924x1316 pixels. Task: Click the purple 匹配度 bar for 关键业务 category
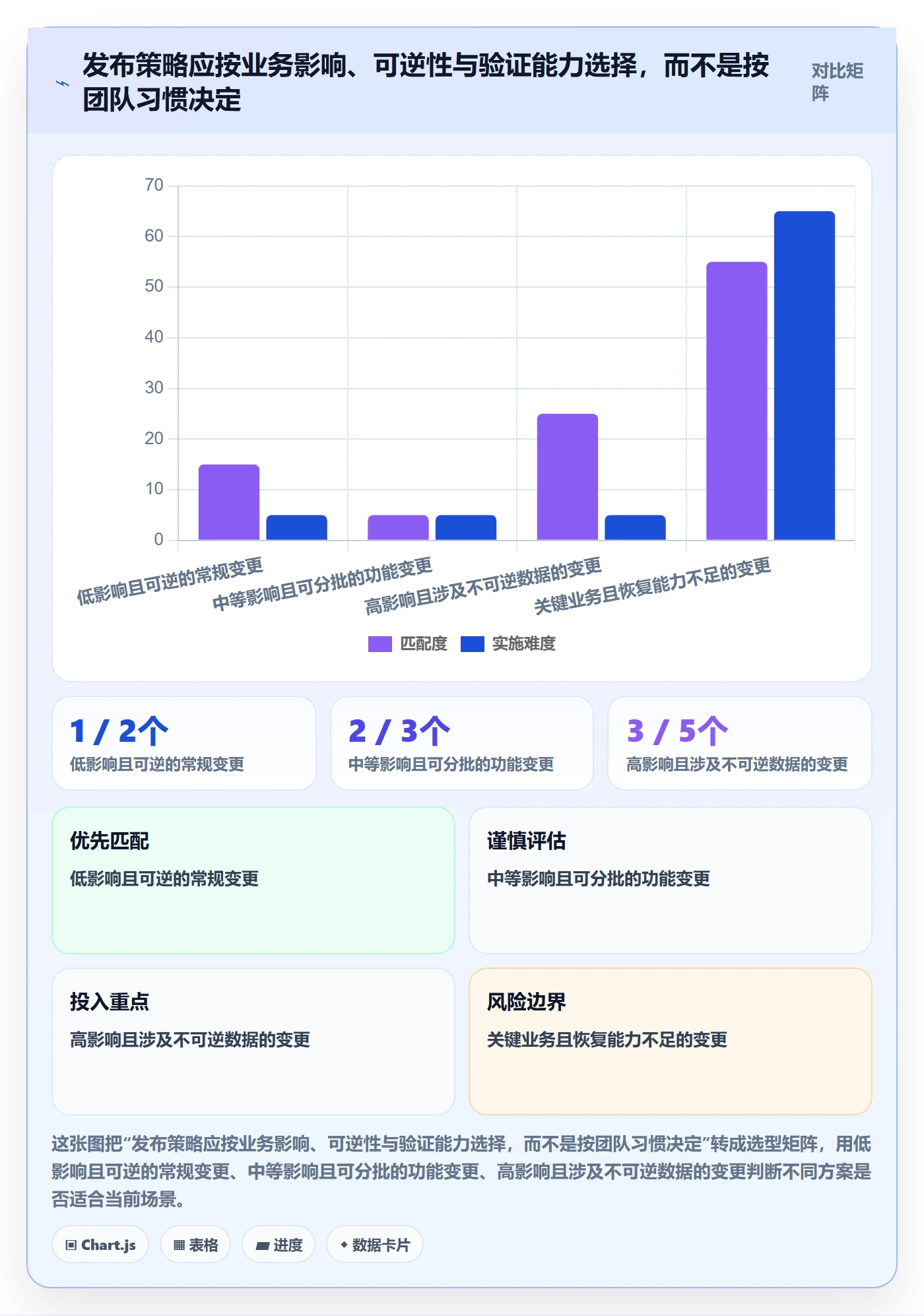click(737, 401)
